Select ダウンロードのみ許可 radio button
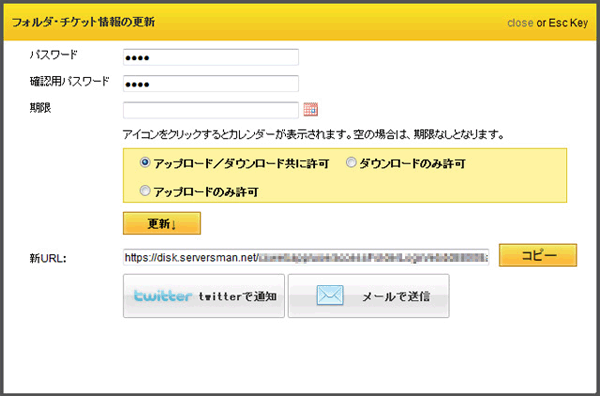The height and width of the screenshot is (396, 600). click(x=351, y=163)
